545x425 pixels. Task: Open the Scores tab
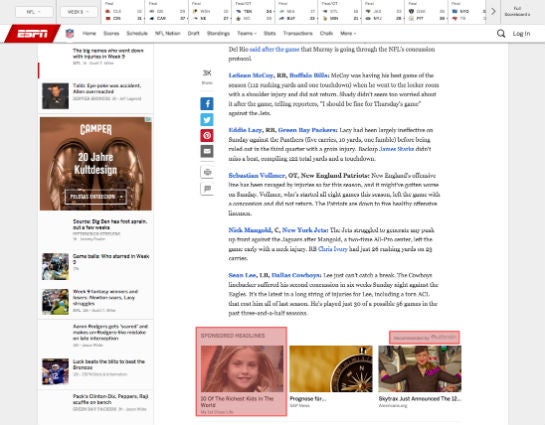tap(111, 33)
